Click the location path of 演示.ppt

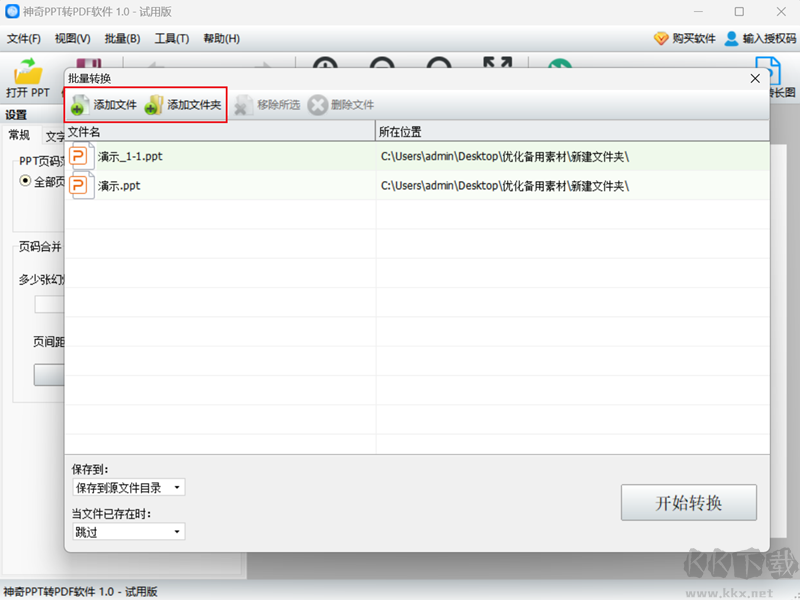click(x=505, y=186)
